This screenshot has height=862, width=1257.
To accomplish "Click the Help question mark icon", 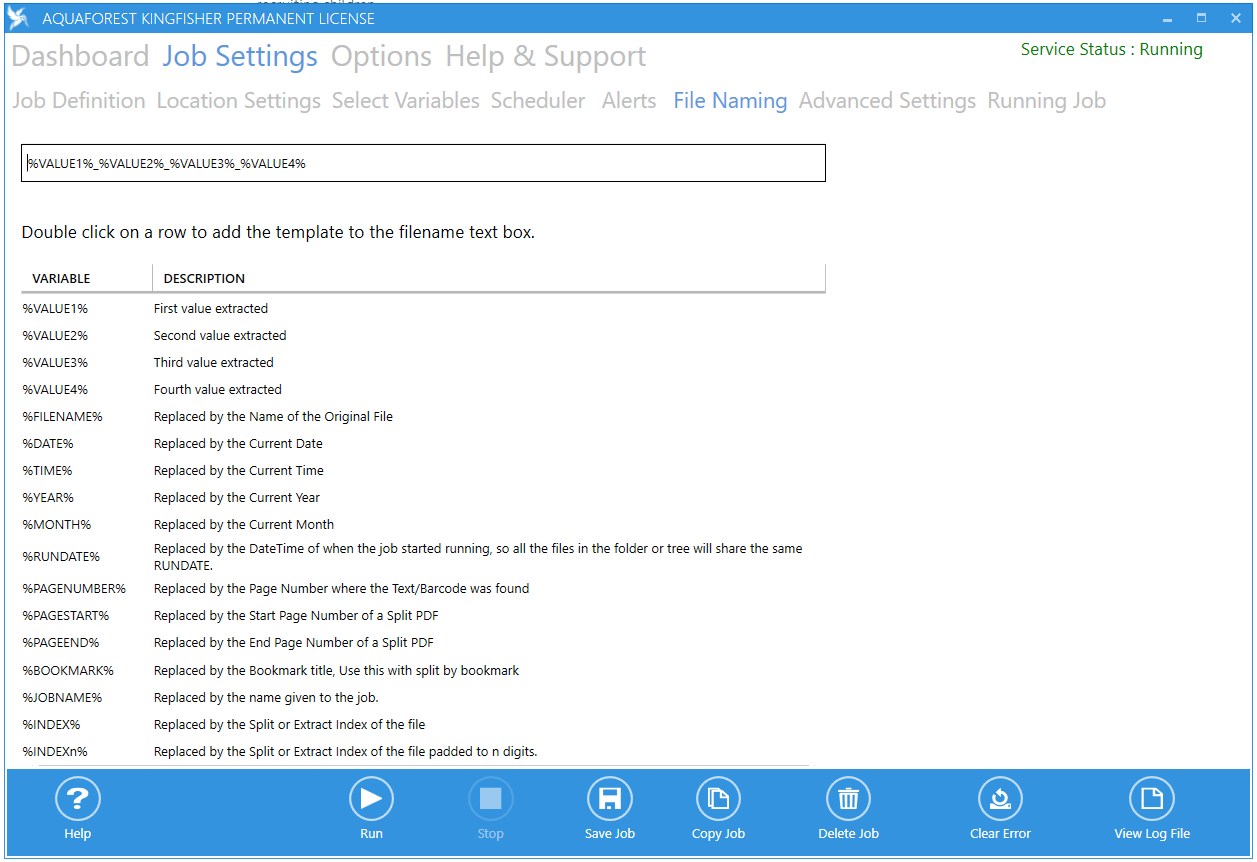I will coord(77,799).
